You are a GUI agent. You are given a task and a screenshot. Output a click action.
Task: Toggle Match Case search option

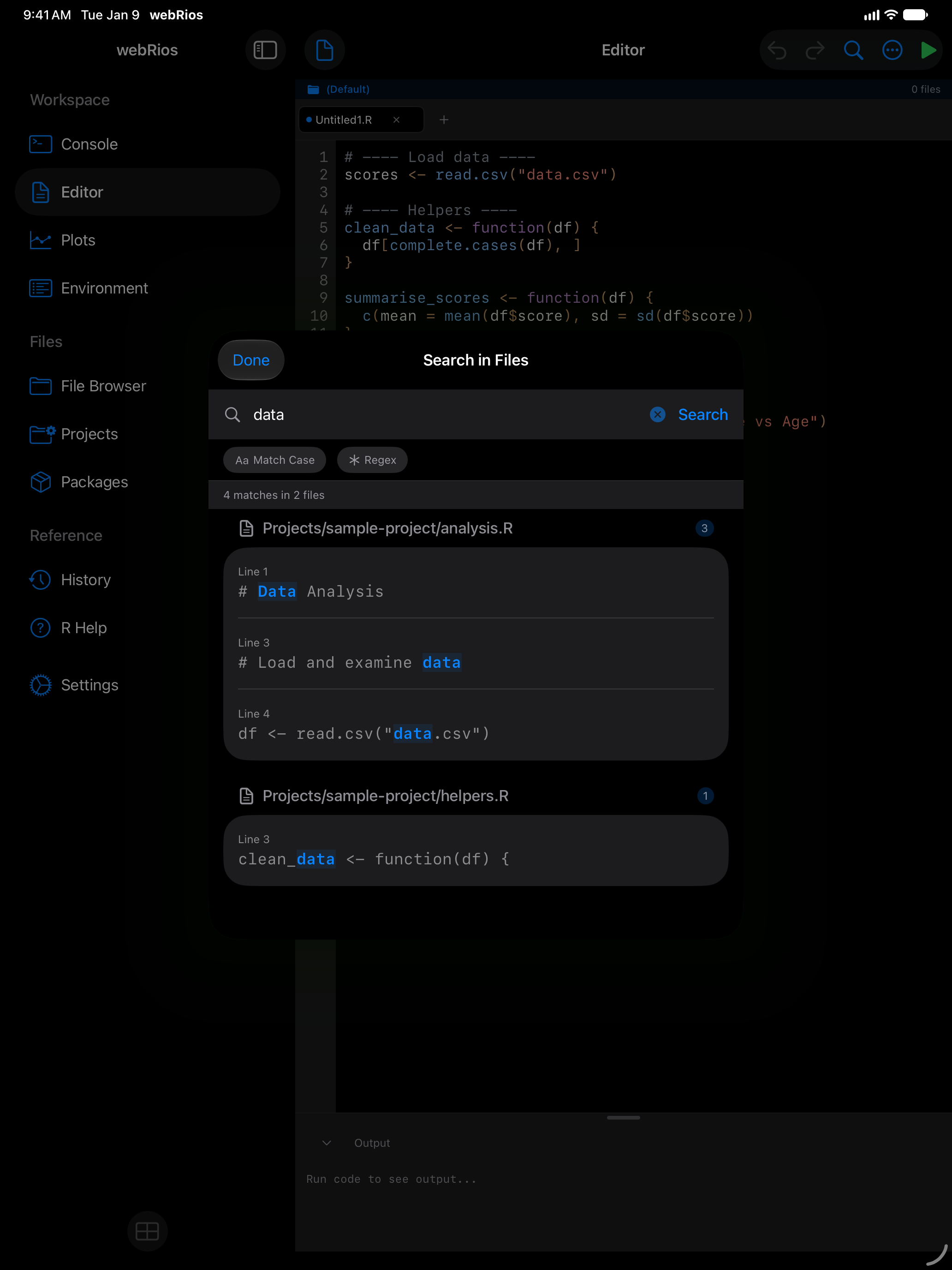pos(274,460)
